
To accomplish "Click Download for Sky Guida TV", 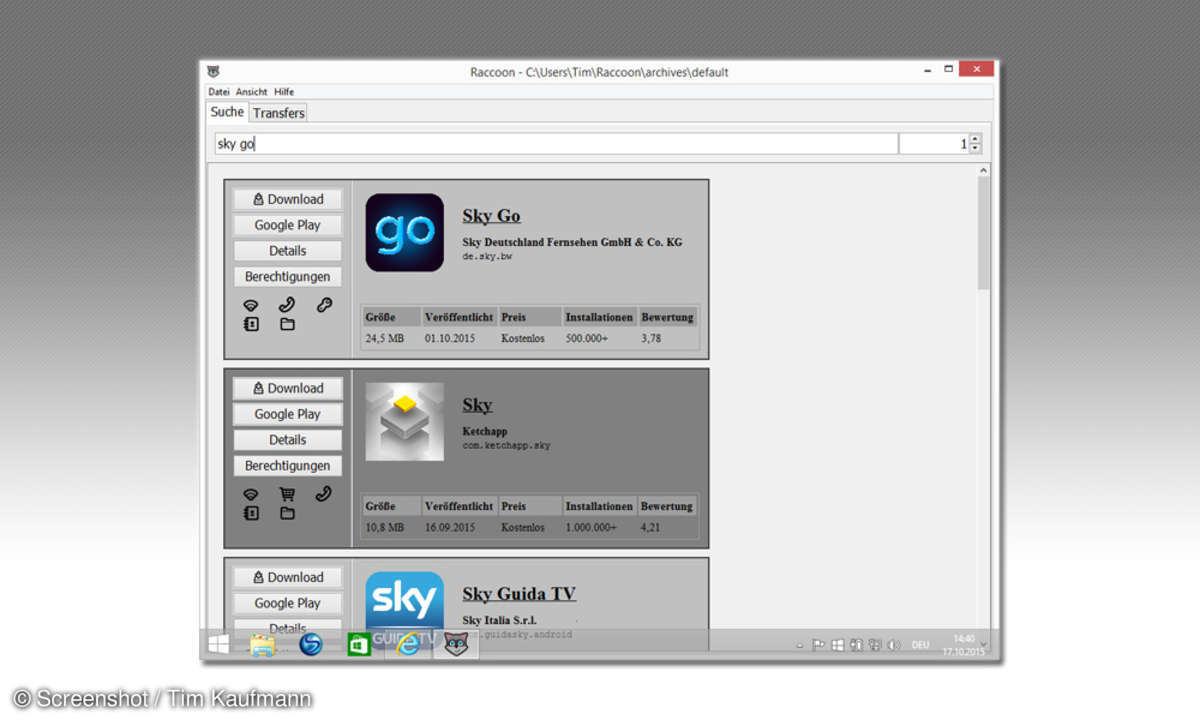I will [288, 577].
